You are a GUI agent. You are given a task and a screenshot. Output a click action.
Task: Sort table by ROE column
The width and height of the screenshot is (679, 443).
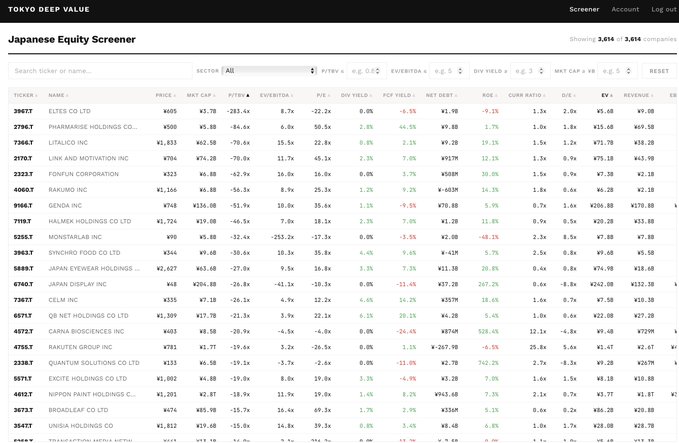pyautogui.click(x=490, y=95)
